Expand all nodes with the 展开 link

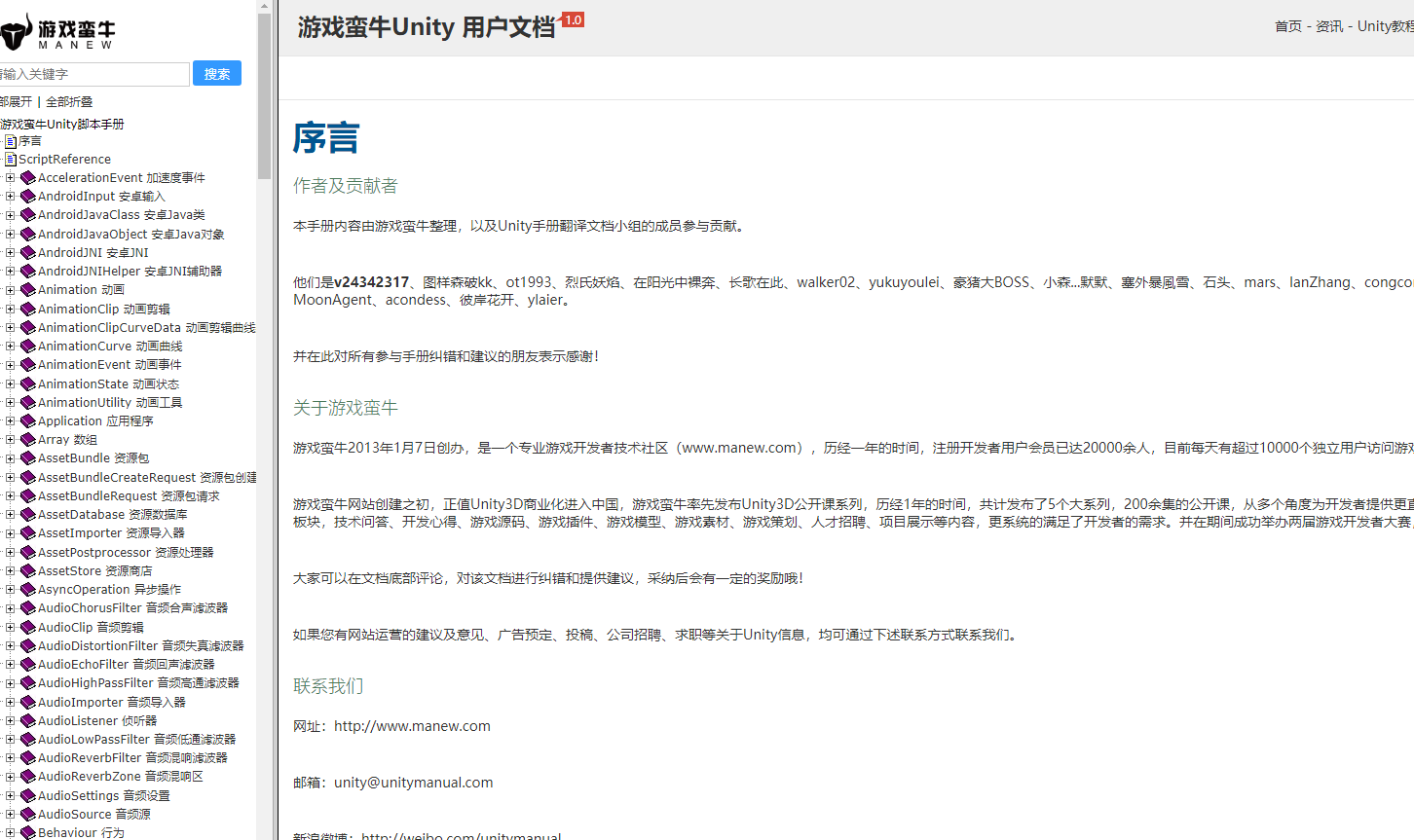(x=16, y=102)
